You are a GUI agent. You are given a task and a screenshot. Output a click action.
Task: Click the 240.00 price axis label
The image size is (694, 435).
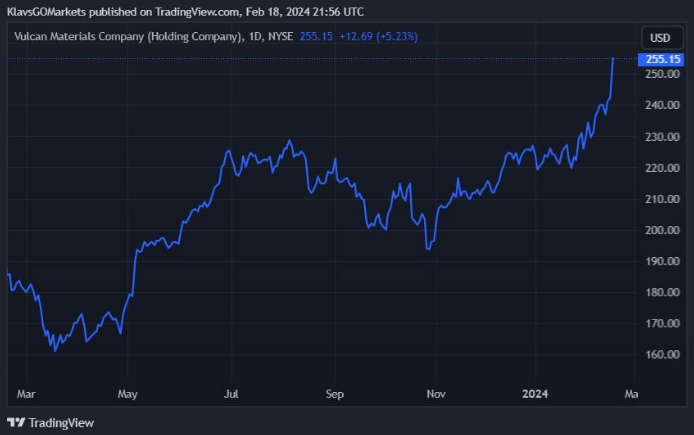coord(662,105)
